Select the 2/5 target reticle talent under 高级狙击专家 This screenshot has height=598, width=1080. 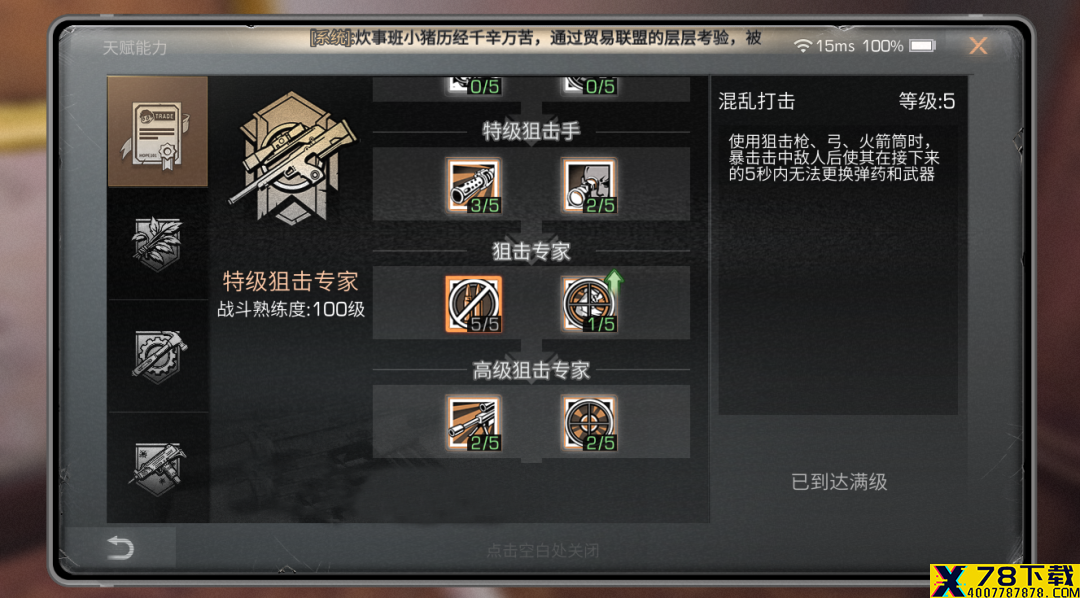589,423
